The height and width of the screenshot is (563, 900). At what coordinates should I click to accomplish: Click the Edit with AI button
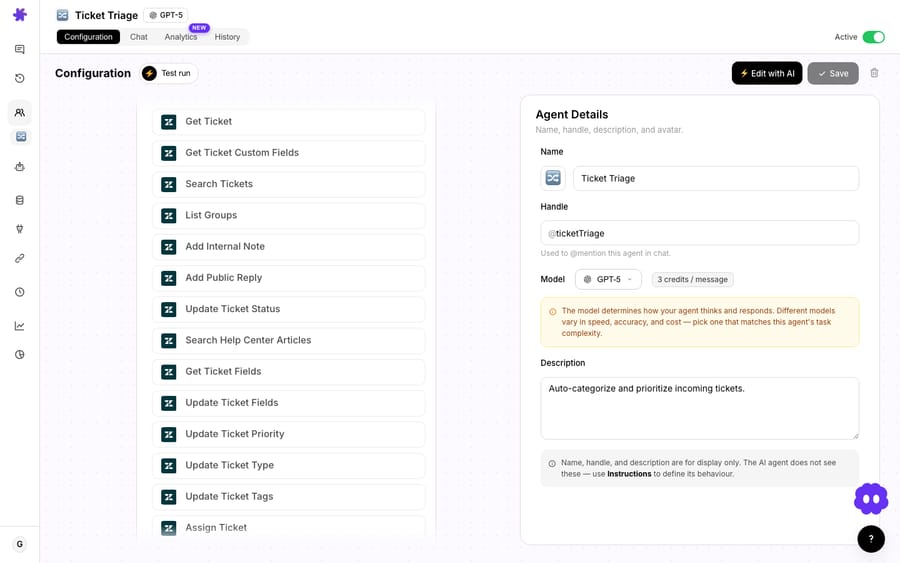pyautogui.click(x=767, y=73)
